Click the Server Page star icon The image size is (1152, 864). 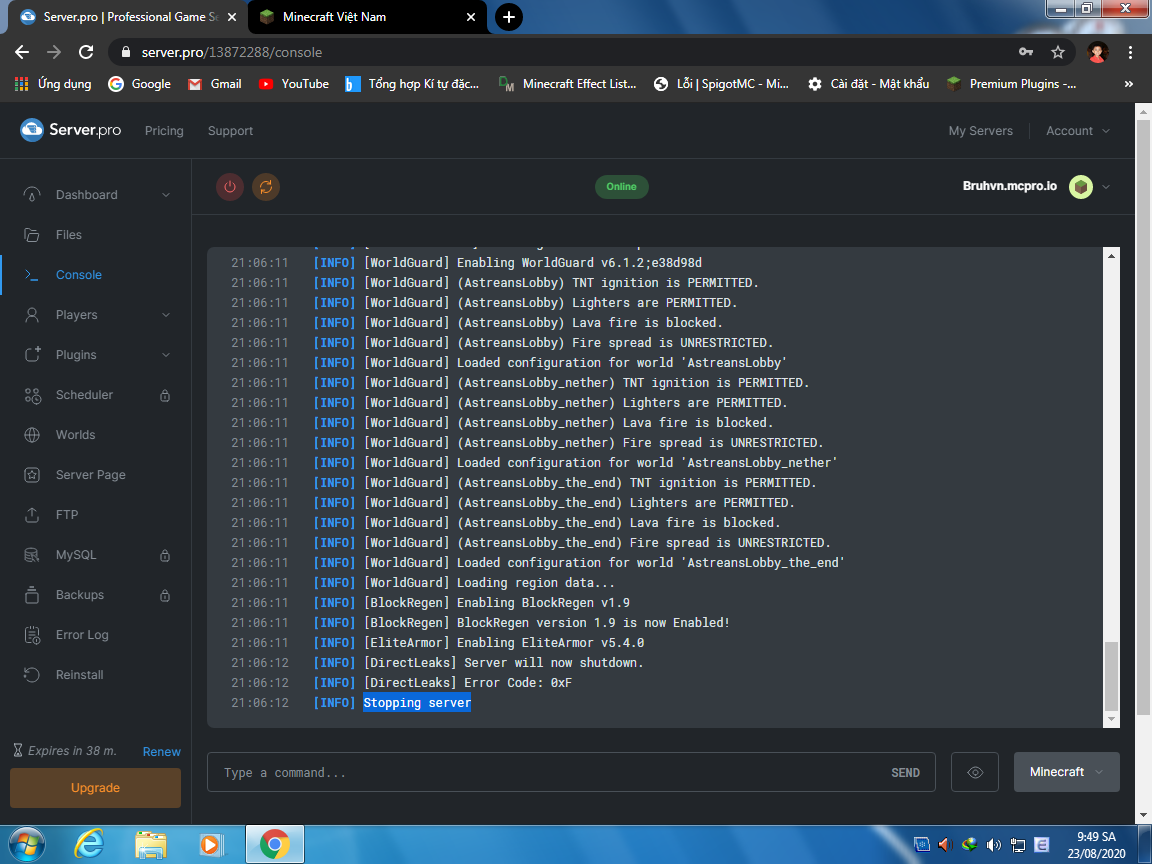32,475
